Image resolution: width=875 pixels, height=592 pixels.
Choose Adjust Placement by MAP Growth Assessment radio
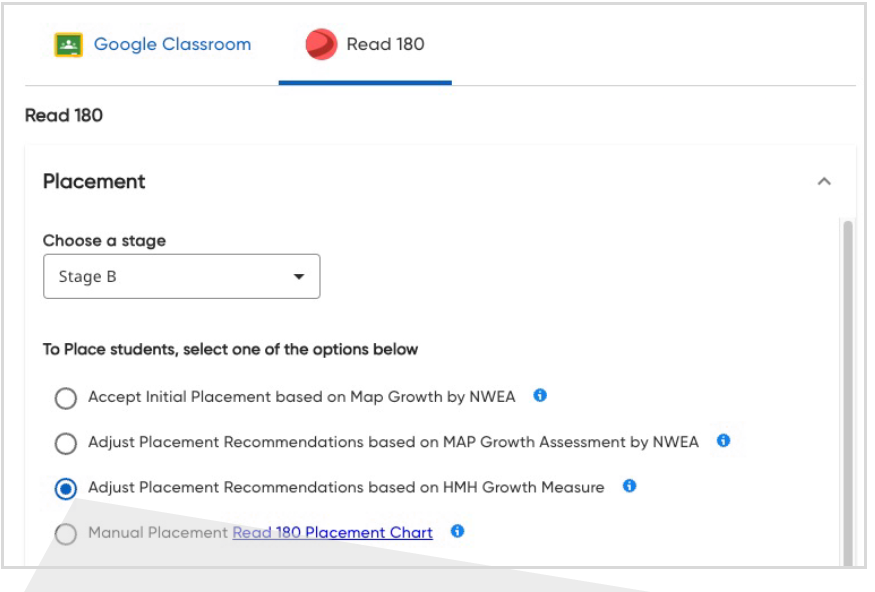(66, 443)
